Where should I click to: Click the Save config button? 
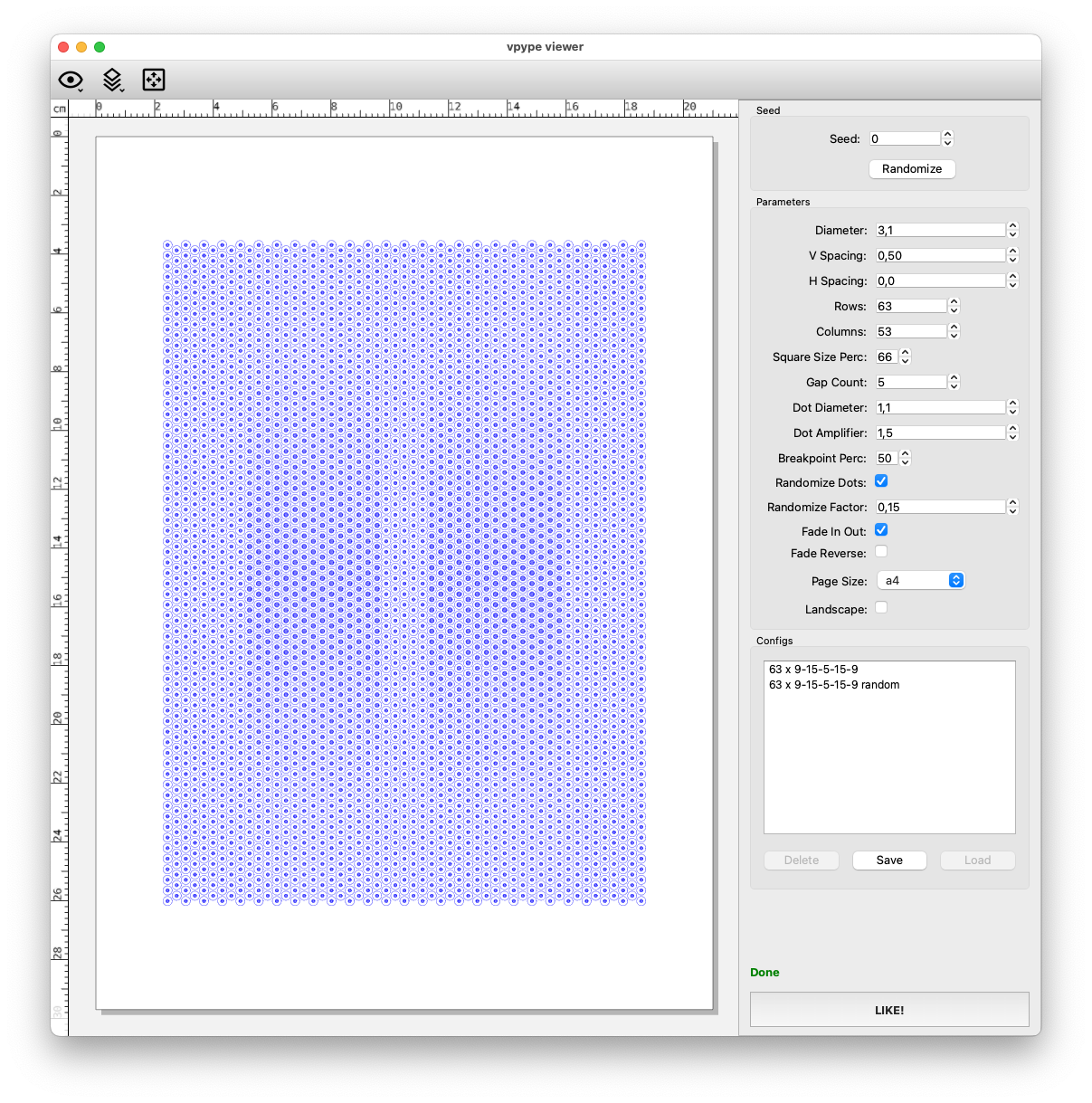click(x=889, y=861)
